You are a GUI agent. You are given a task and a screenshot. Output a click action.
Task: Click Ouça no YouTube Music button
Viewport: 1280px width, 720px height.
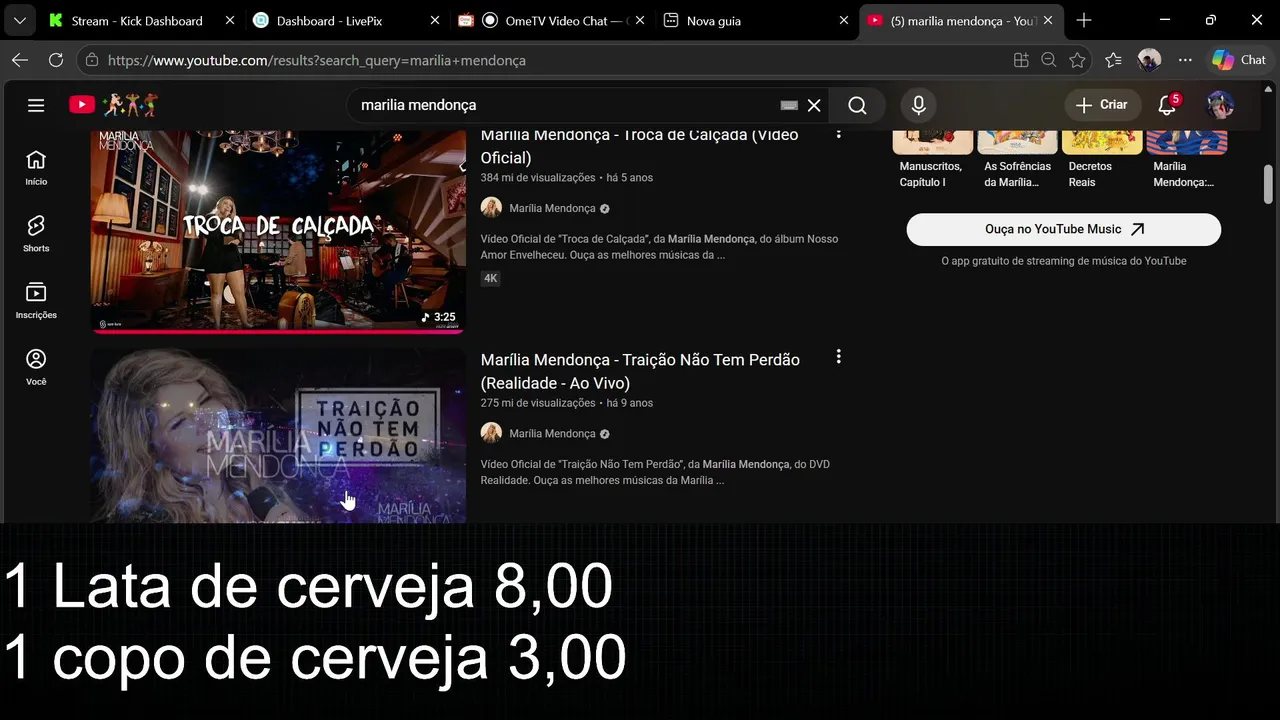[1063, 229]
